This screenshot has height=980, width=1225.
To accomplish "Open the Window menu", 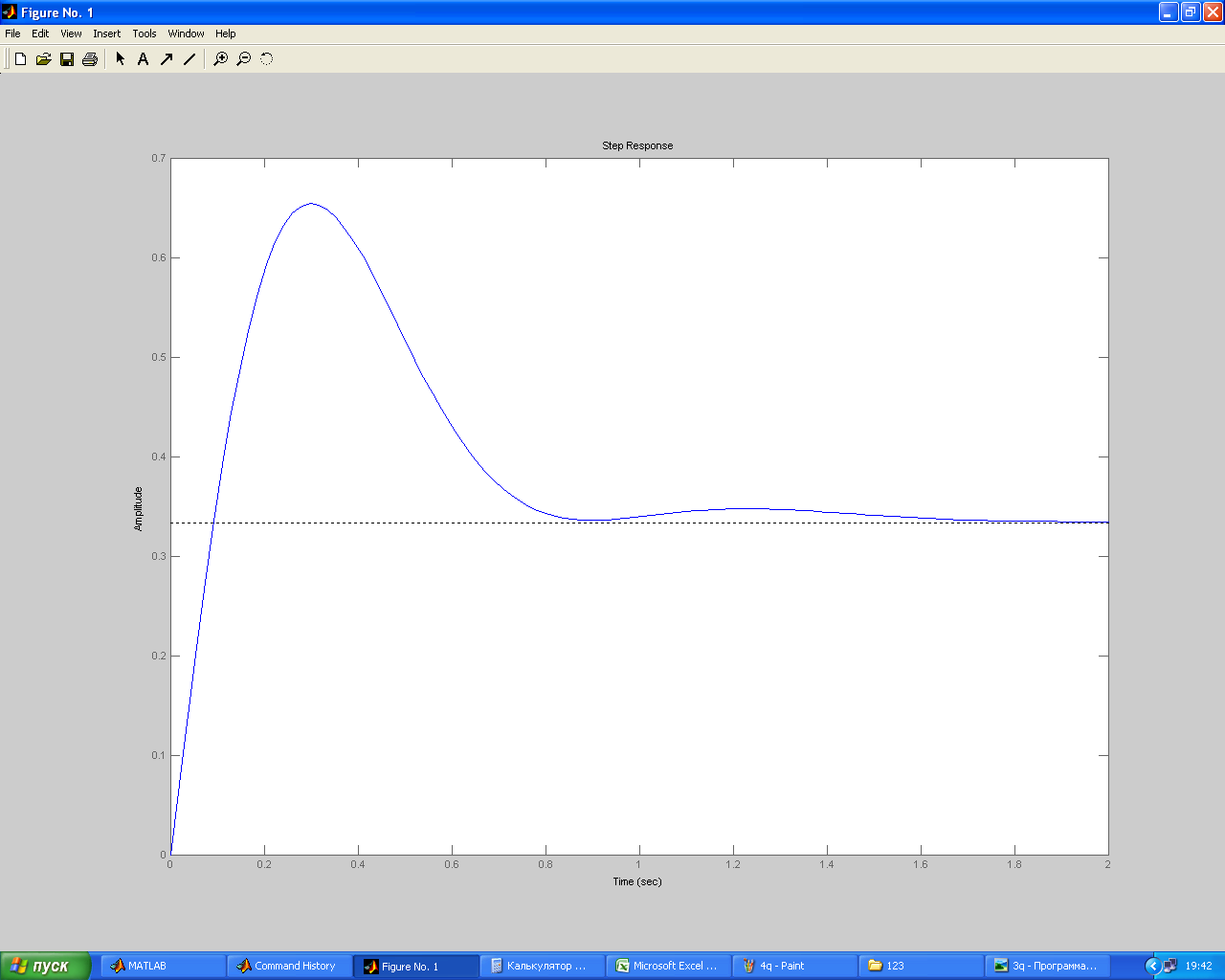I will (x=186, y=33).
